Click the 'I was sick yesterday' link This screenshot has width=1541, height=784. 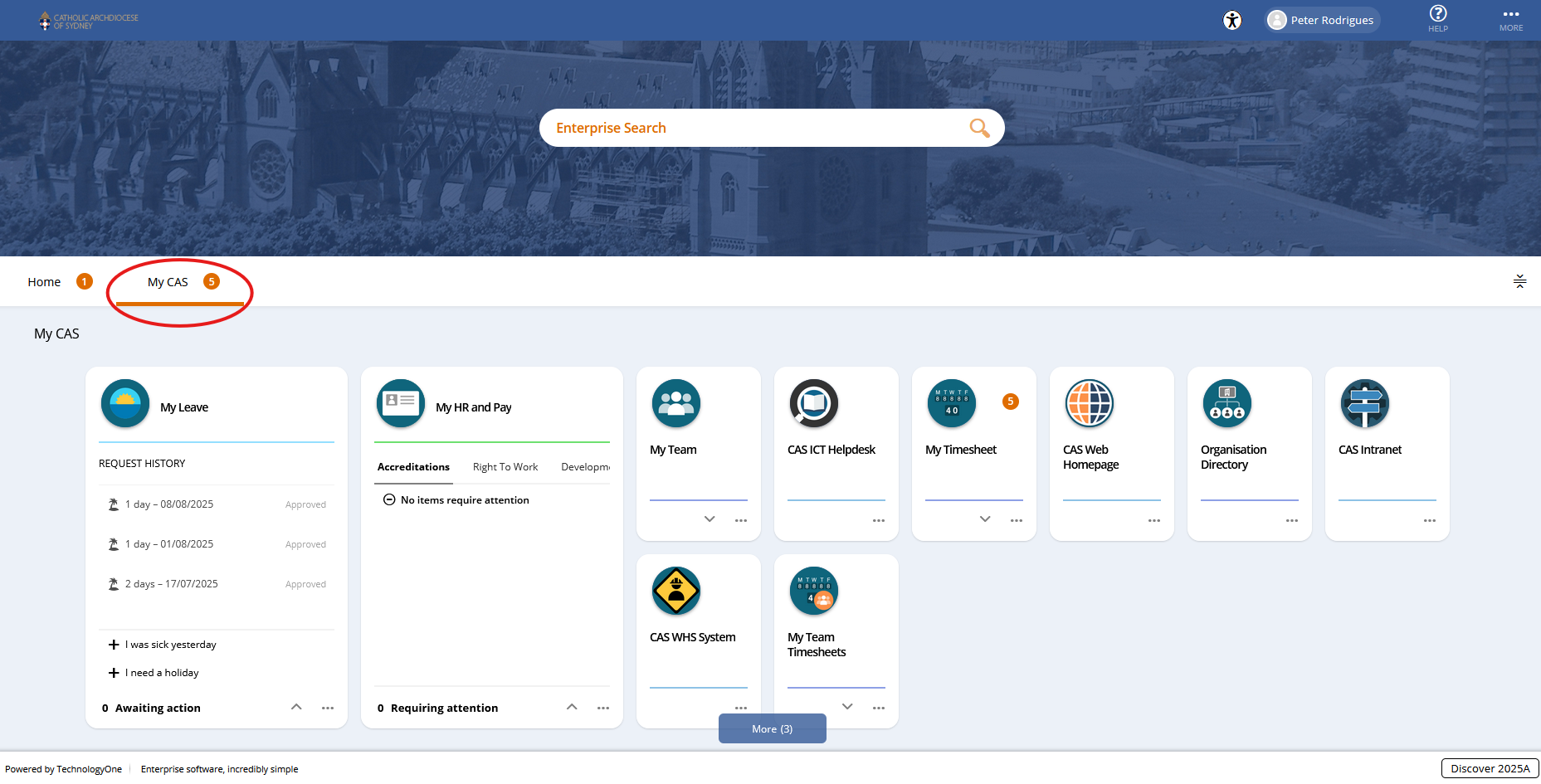pos(170,645)
